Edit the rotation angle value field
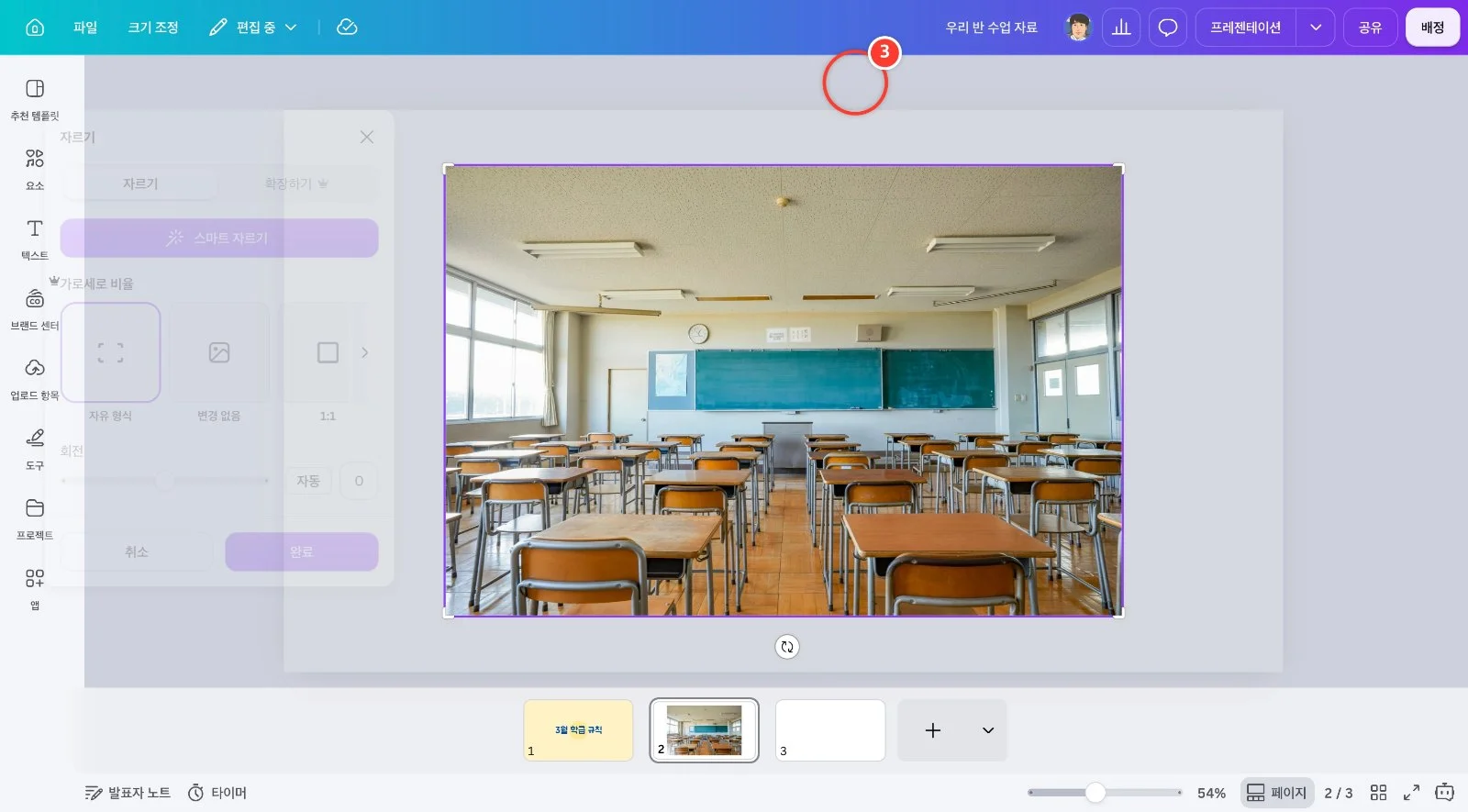This screenshot has height=812, width=1468. [x=359, y=481]
